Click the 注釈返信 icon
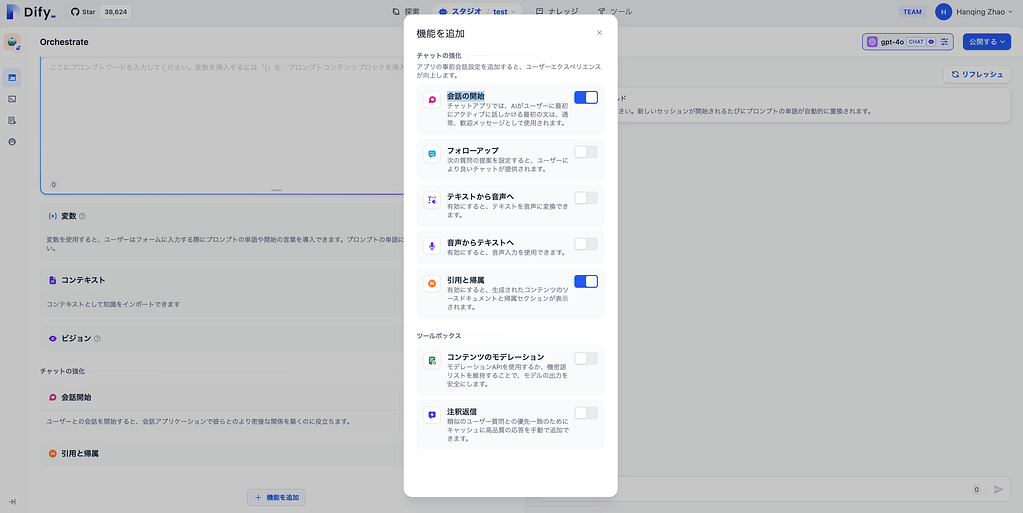1023x513 pixels. [432, 414]
